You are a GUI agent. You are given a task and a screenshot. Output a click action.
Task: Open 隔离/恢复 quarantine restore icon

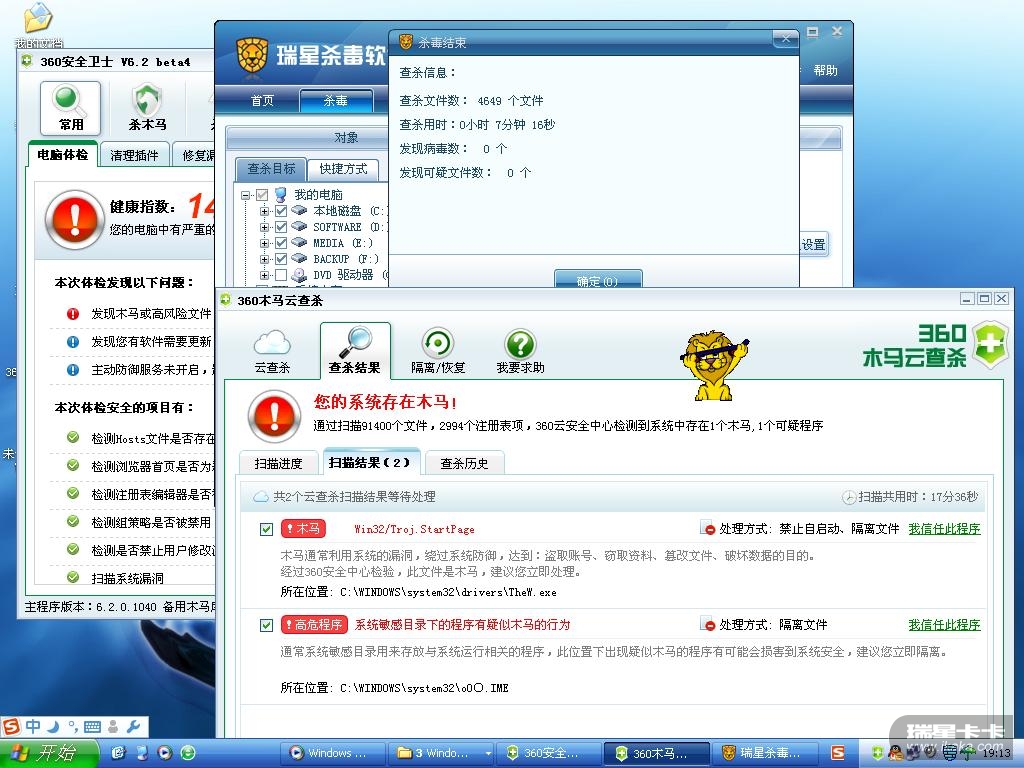coord(438,343)
